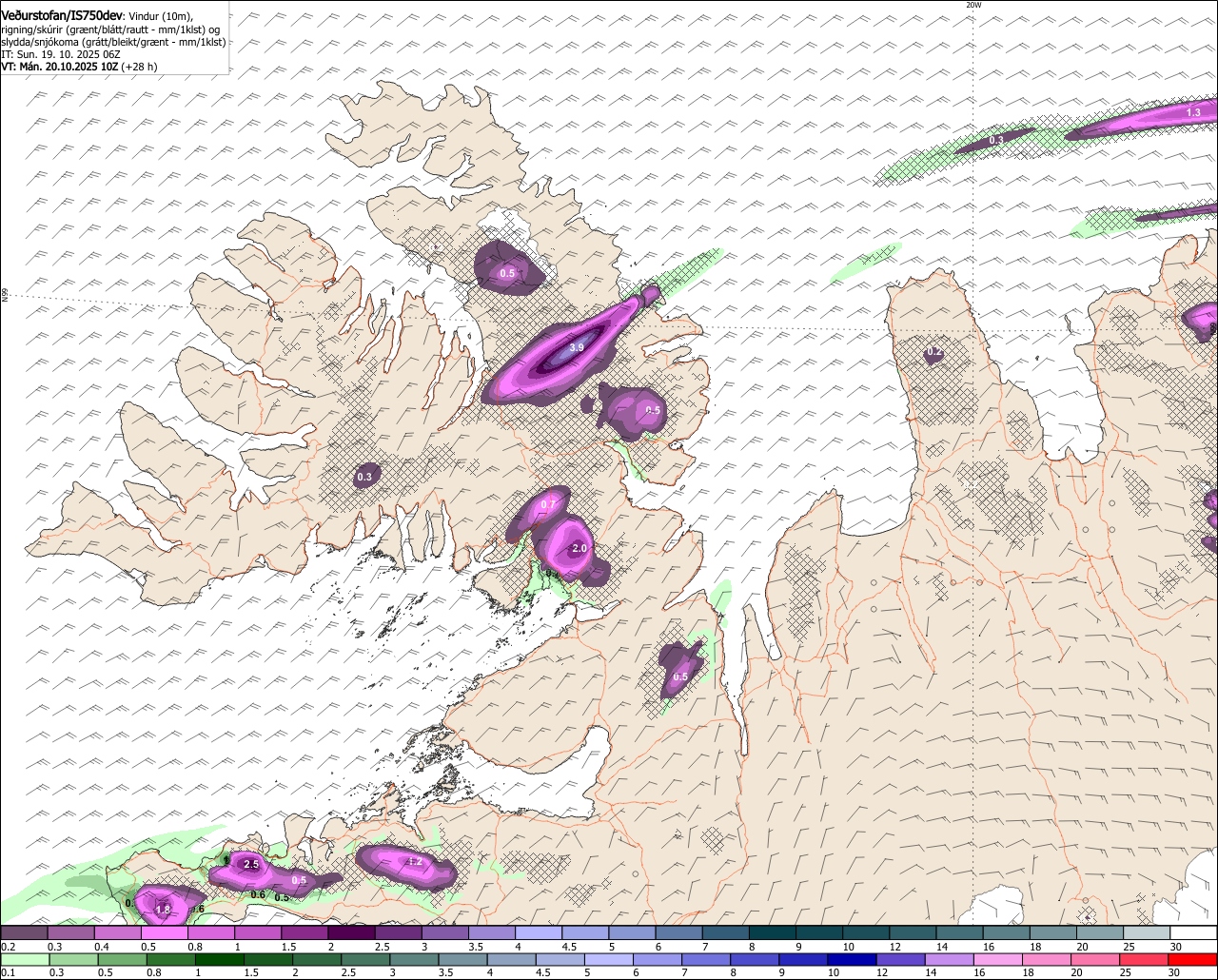
Task: Click the 20 scale label, lower legend
Action: pyautogui.click(x=1077, y=972)
